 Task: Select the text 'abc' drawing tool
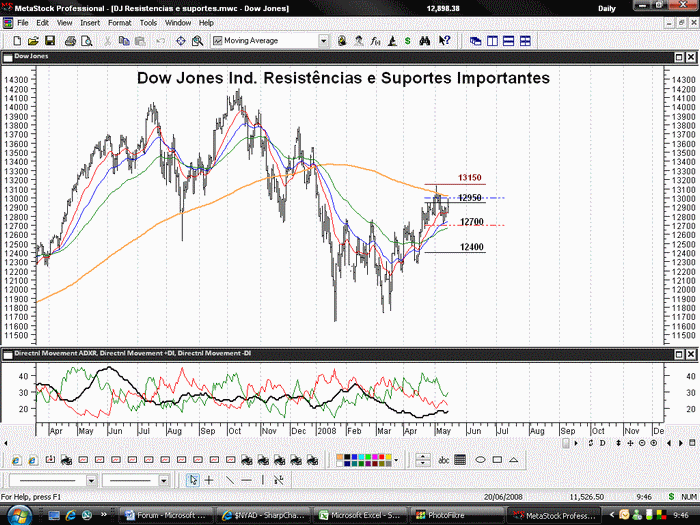pyautogui.click(x=443, y=460)
